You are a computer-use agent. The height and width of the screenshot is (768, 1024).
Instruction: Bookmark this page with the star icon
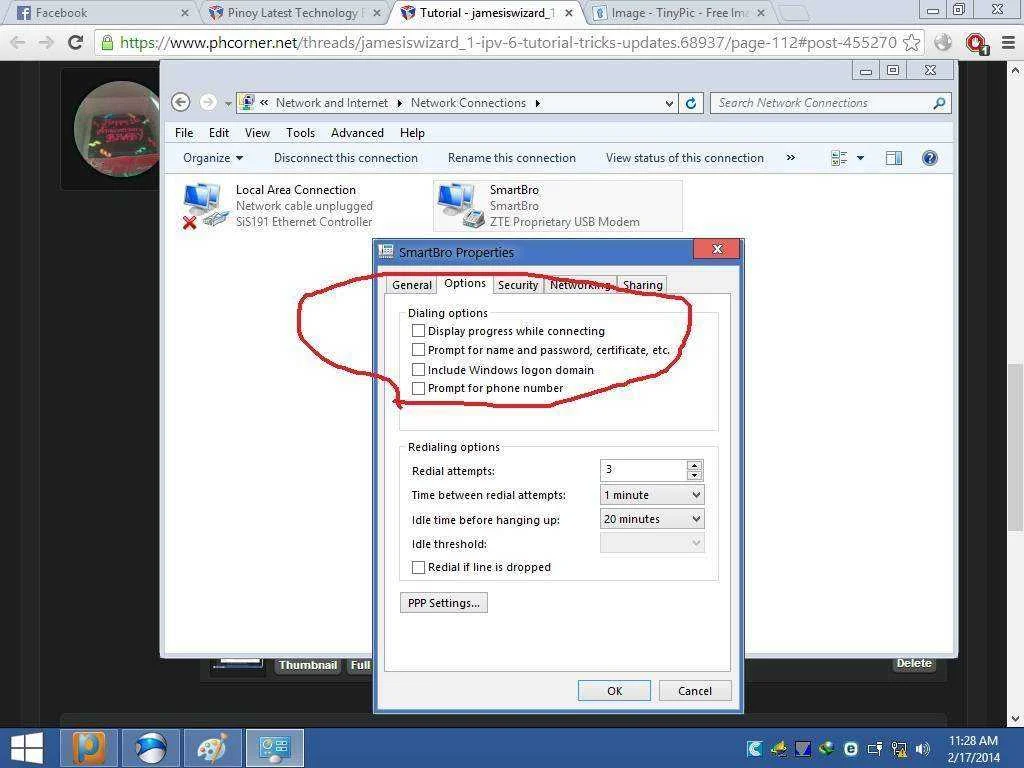click(911, 43)
